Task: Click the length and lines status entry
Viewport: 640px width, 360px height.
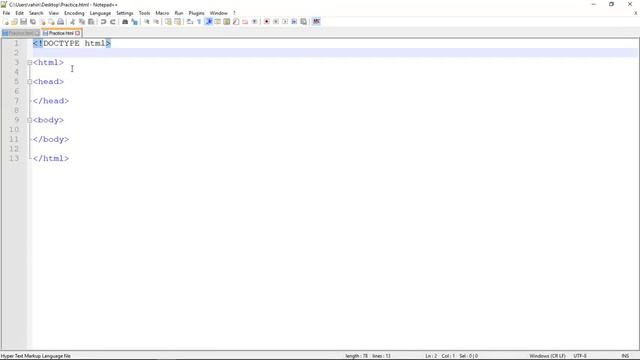Action: (x=368, y=356)
